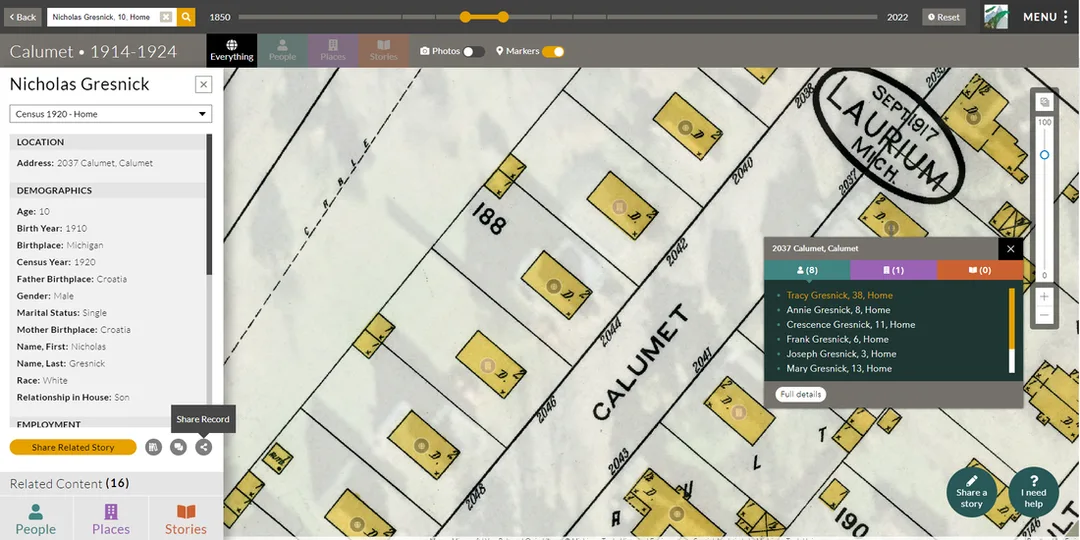This screenshot has height=540, width=1080.
Task: Open the MENU options
Action: (1045, 17)
